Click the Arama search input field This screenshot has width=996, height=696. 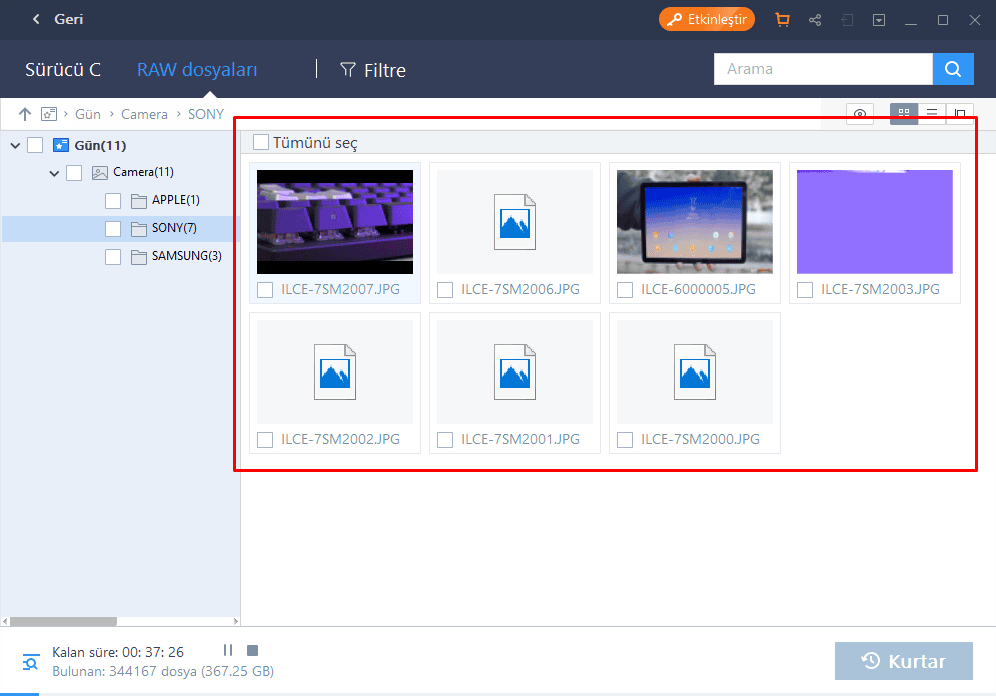coord(822,69)
